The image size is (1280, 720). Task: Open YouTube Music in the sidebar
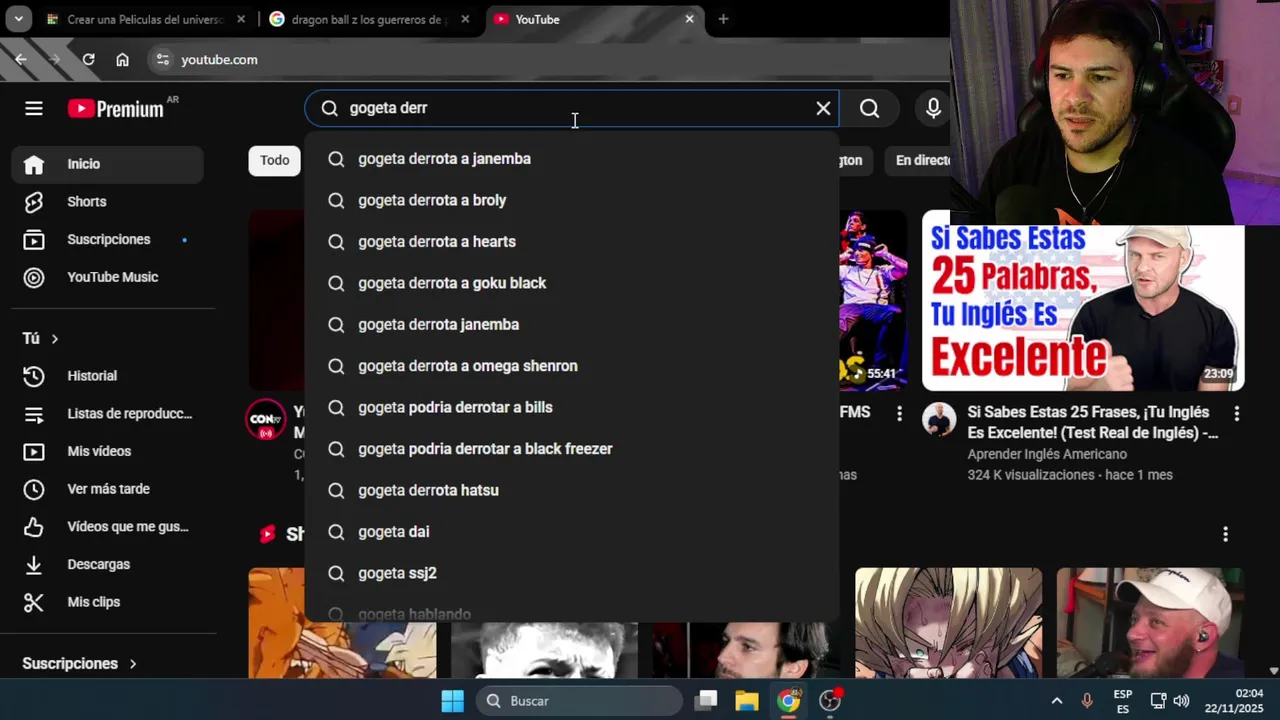click(108, 277)
